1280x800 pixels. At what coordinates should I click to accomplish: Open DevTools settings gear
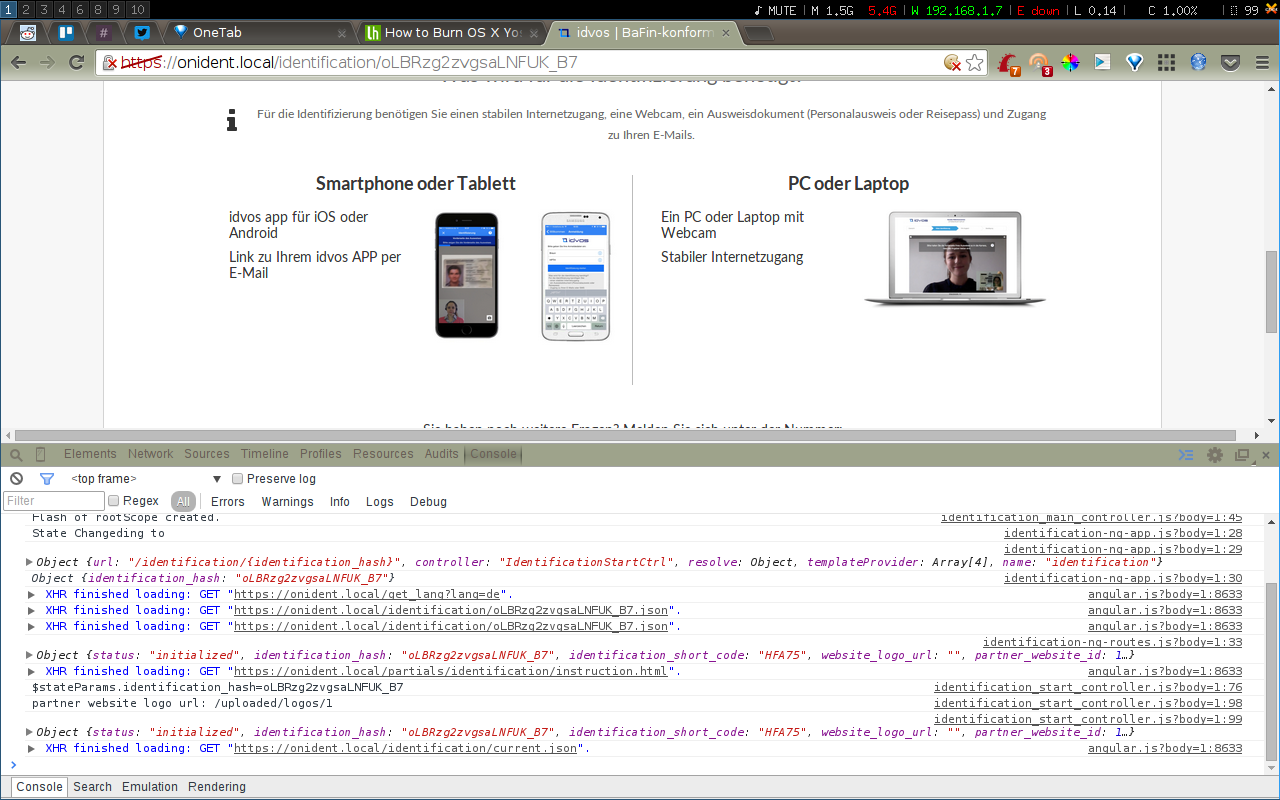point(1215,454)
